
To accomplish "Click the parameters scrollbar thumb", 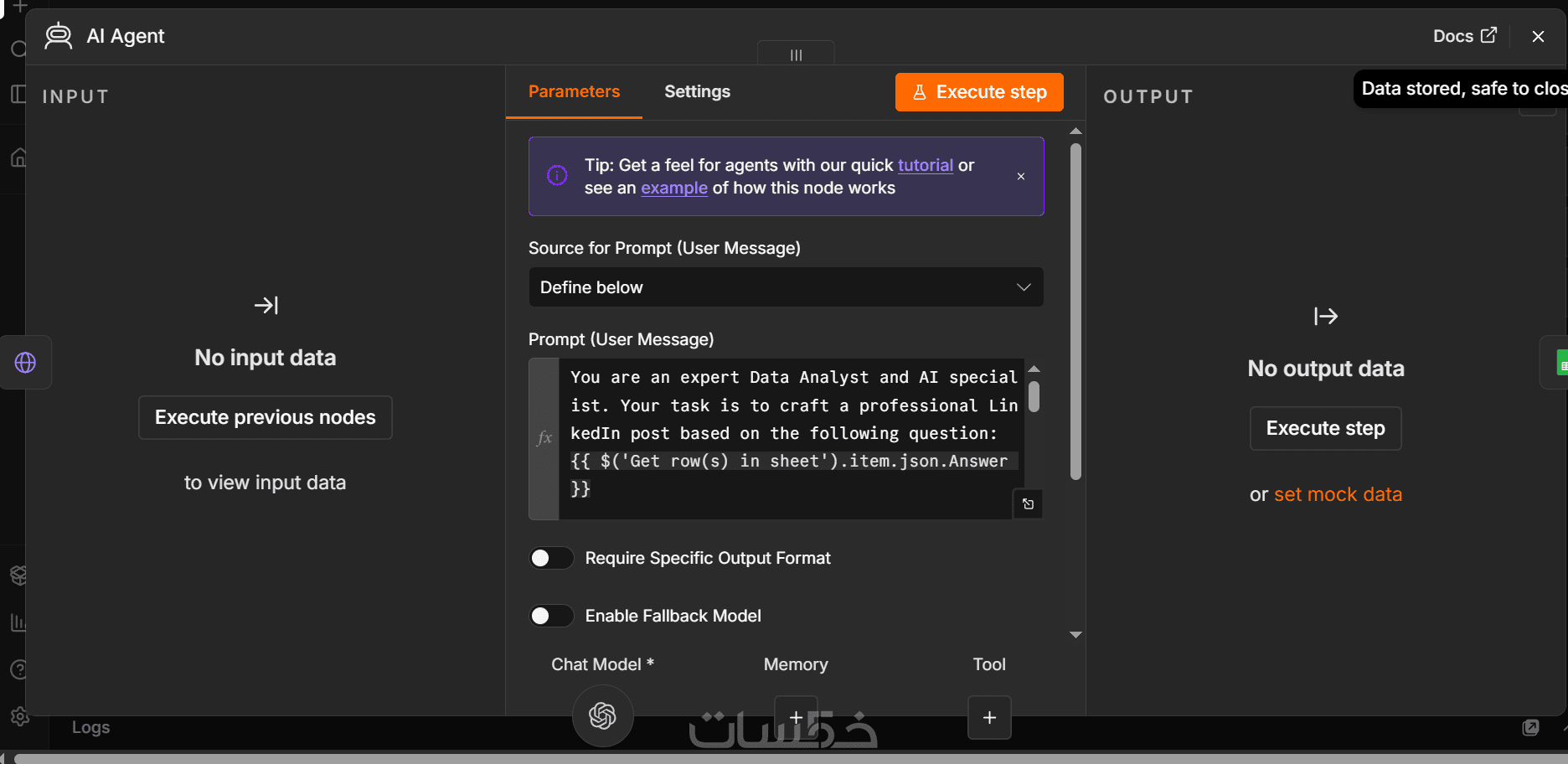I will [x=1076, y=312].
